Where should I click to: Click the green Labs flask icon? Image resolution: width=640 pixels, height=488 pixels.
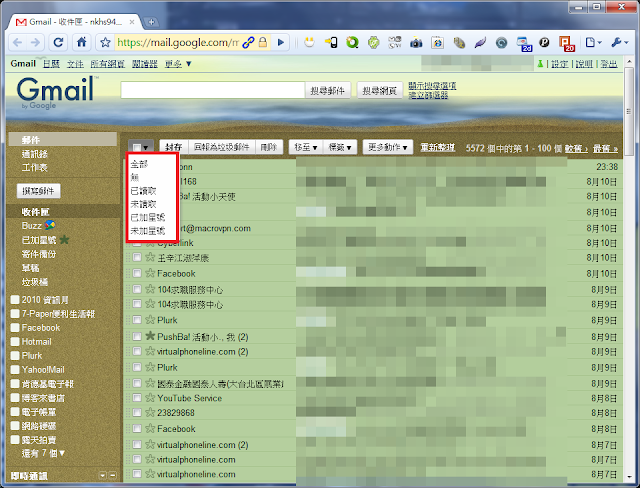tap(540, 64)
